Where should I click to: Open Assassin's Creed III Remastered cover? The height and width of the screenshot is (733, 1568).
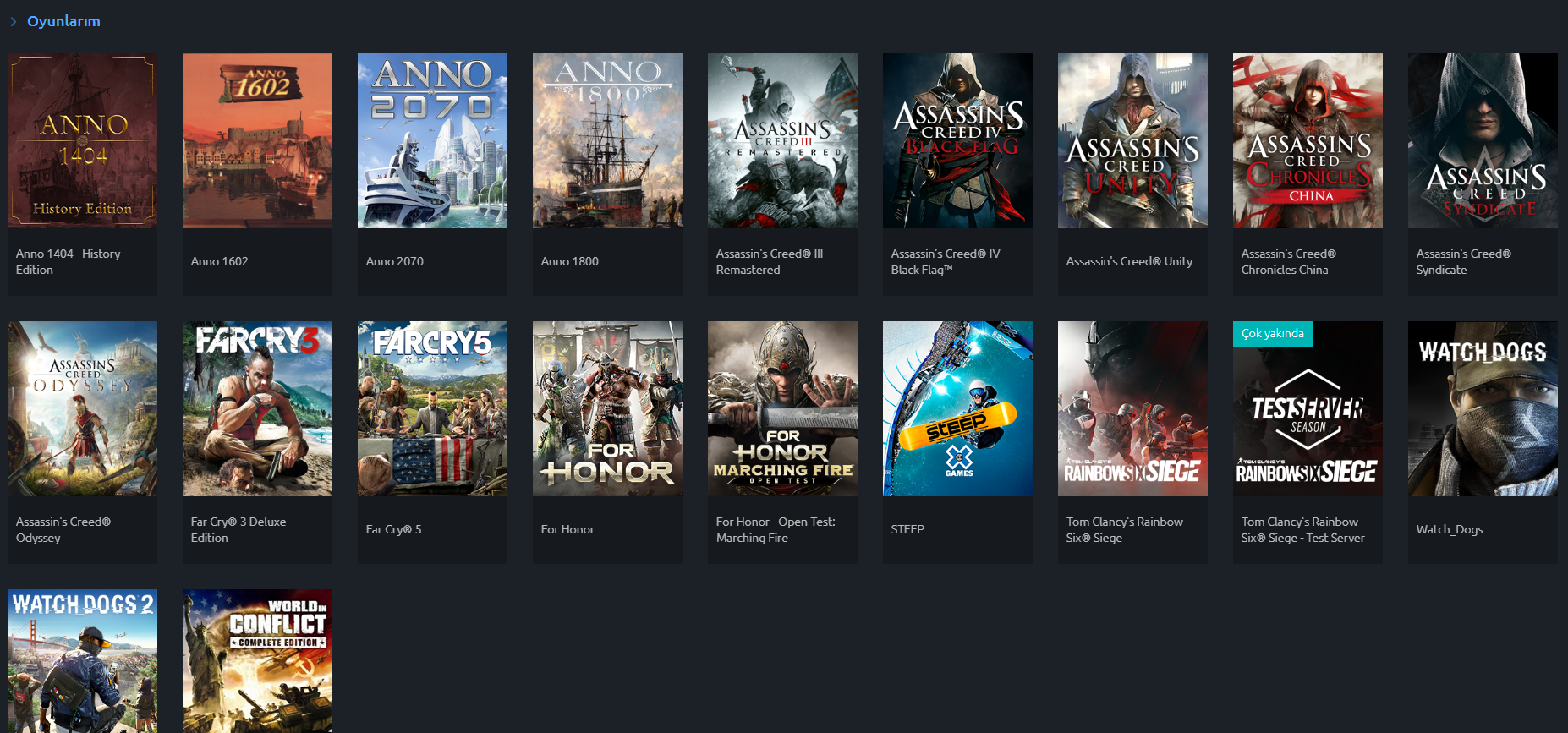782,140
